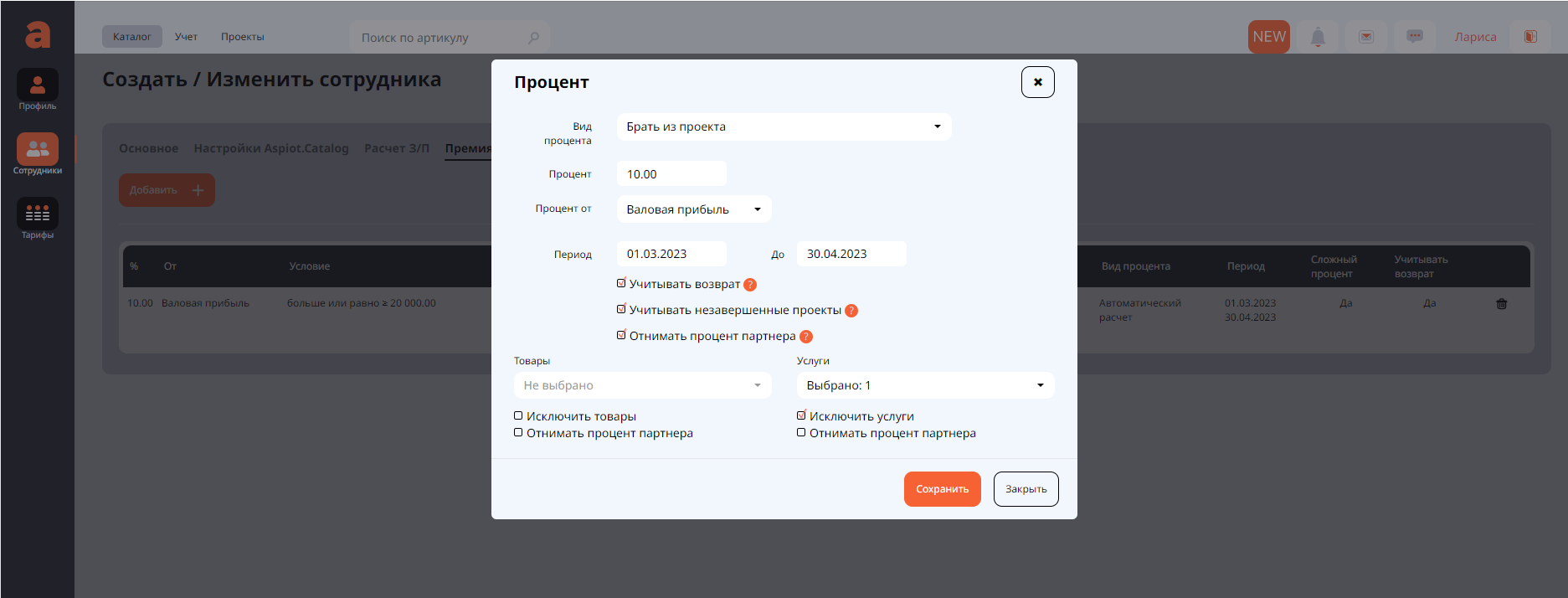The image size is (1568, 598).
Task: Open Вид процента dropdown
Action: point(784,126)
